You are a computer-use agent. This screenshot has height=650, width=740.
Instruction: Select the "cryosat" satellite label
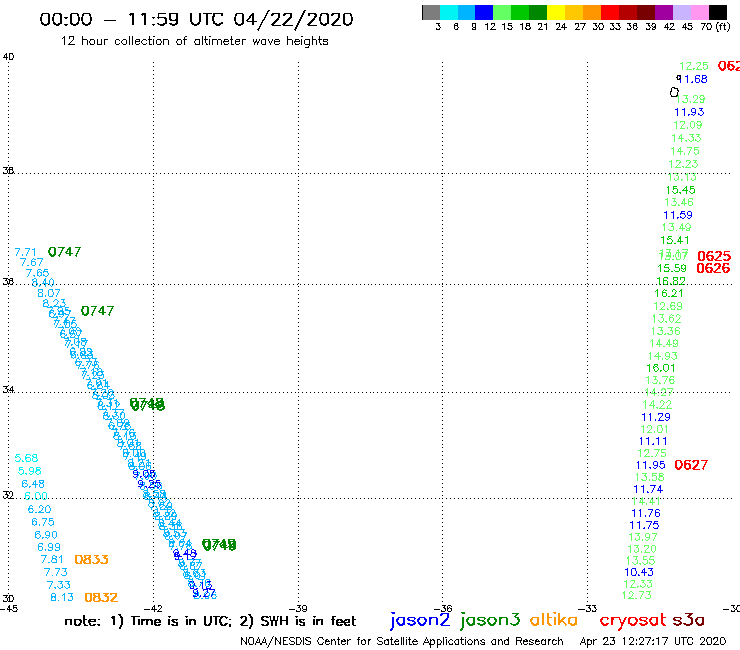click(632, 620)
